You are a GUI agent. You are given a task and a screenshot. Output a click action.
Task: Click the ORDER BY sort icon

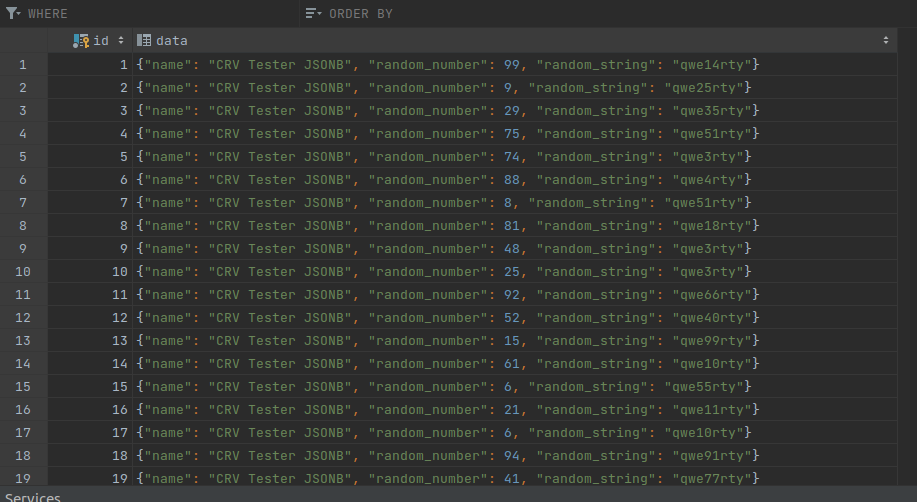point(313,14)
